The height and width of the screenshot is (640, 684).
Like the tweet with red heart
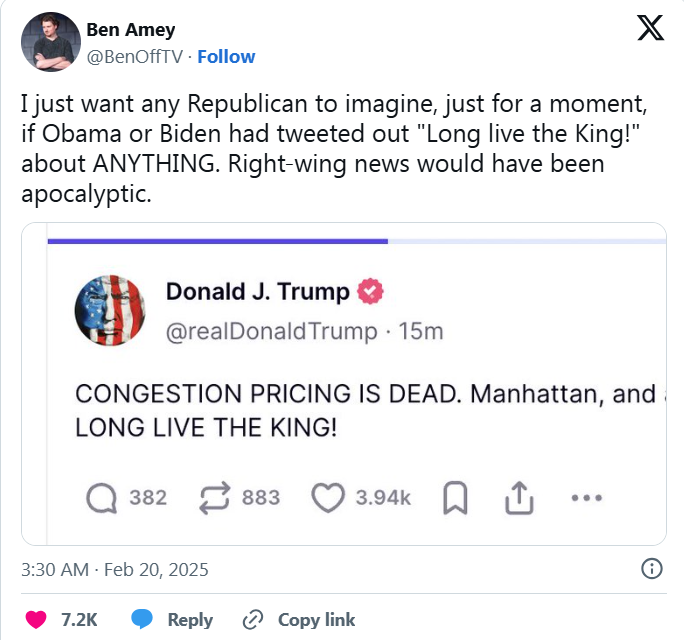(36, 619)
